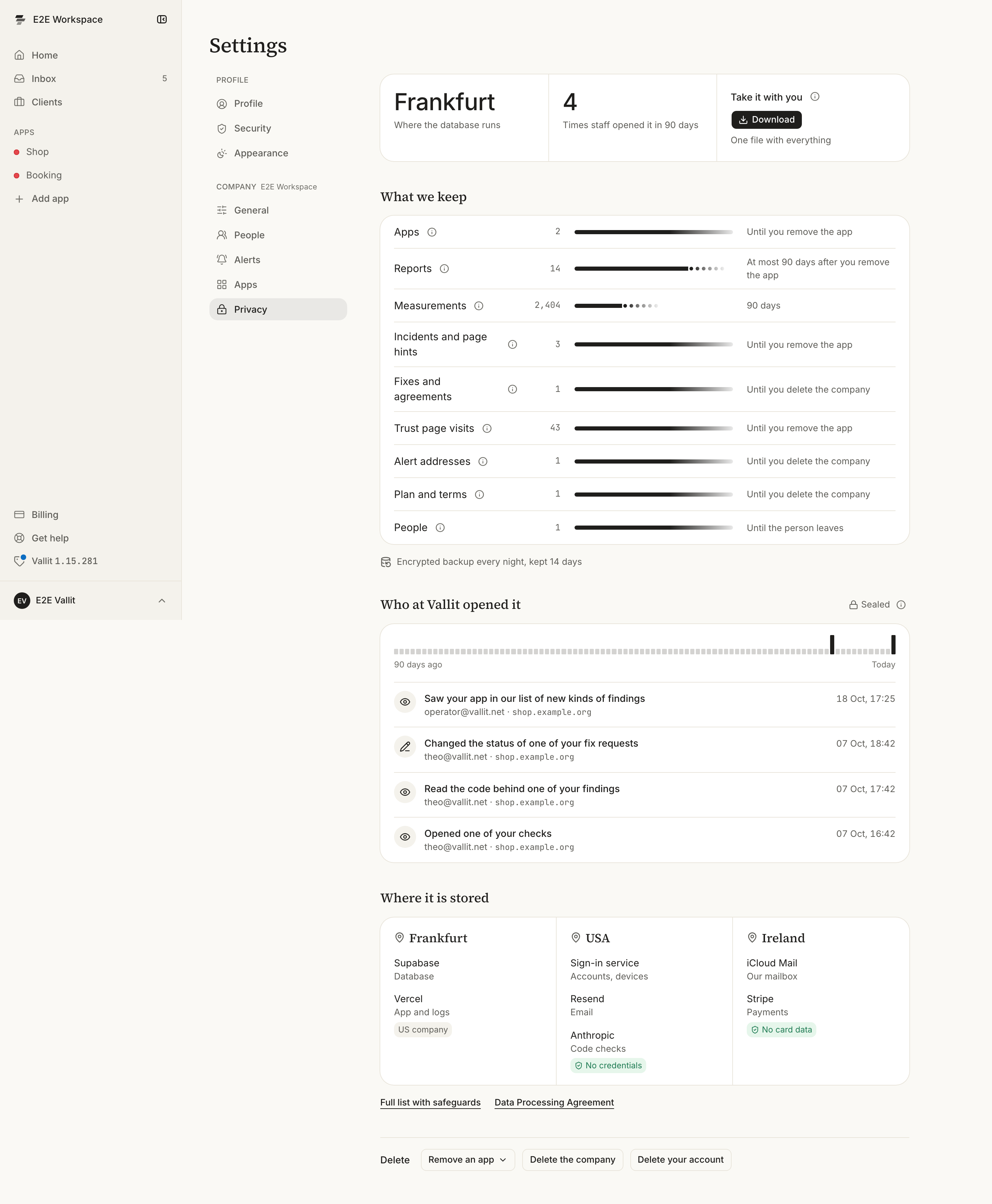Screen dimensions: 992x1204
Task: Collapse the sidebar with the panel icon
Action: (x=162, y=19)
